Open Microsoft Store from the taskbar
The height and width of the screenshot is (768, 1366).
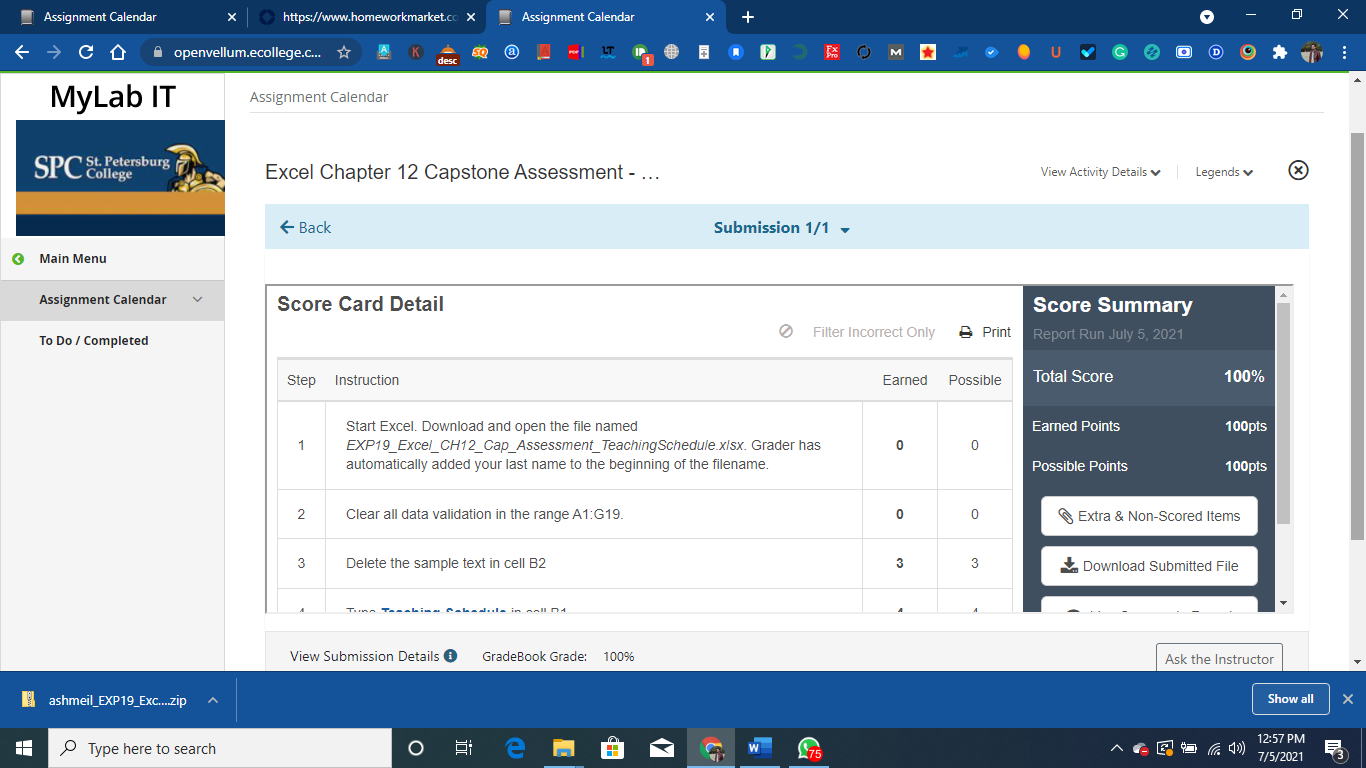(612, 748)
